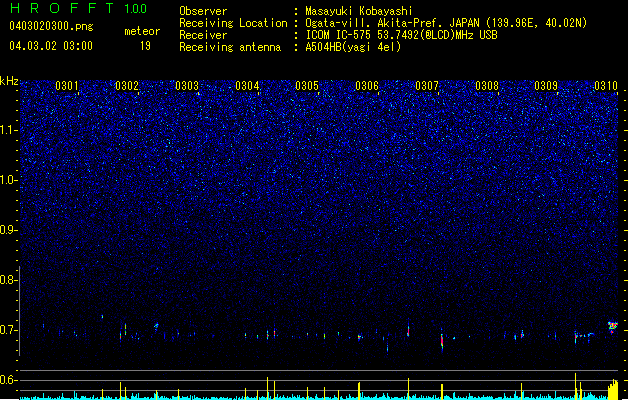Click the long red echo just after 0307
Screen dimensions: 629x400
click(x=442, y=341)
